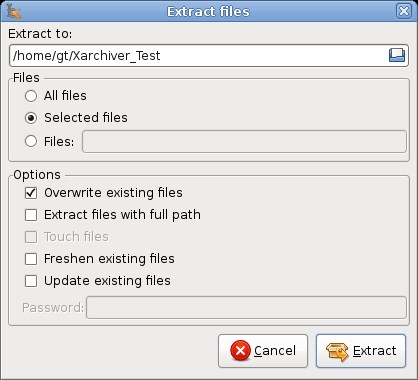Tick the Touch files checkbox

pyautogui.click(x=31, y=237)
